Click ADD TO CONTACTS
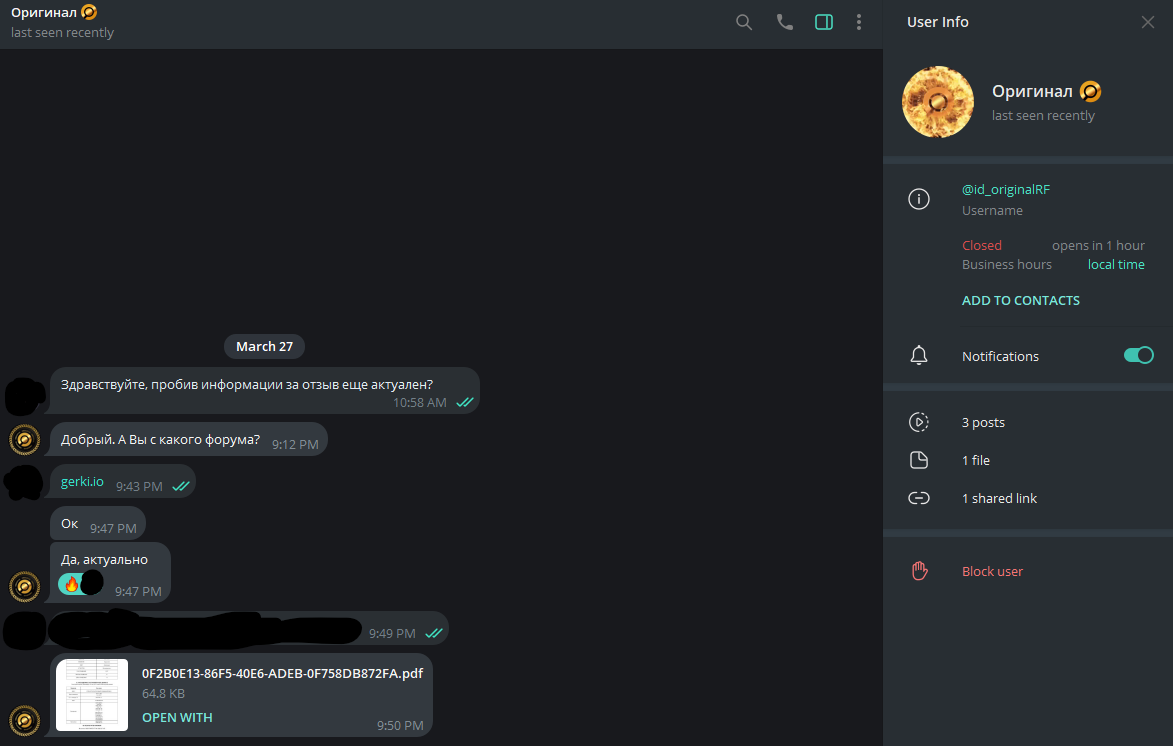This screenshot has width=1173, height=746. (1021, 300)
